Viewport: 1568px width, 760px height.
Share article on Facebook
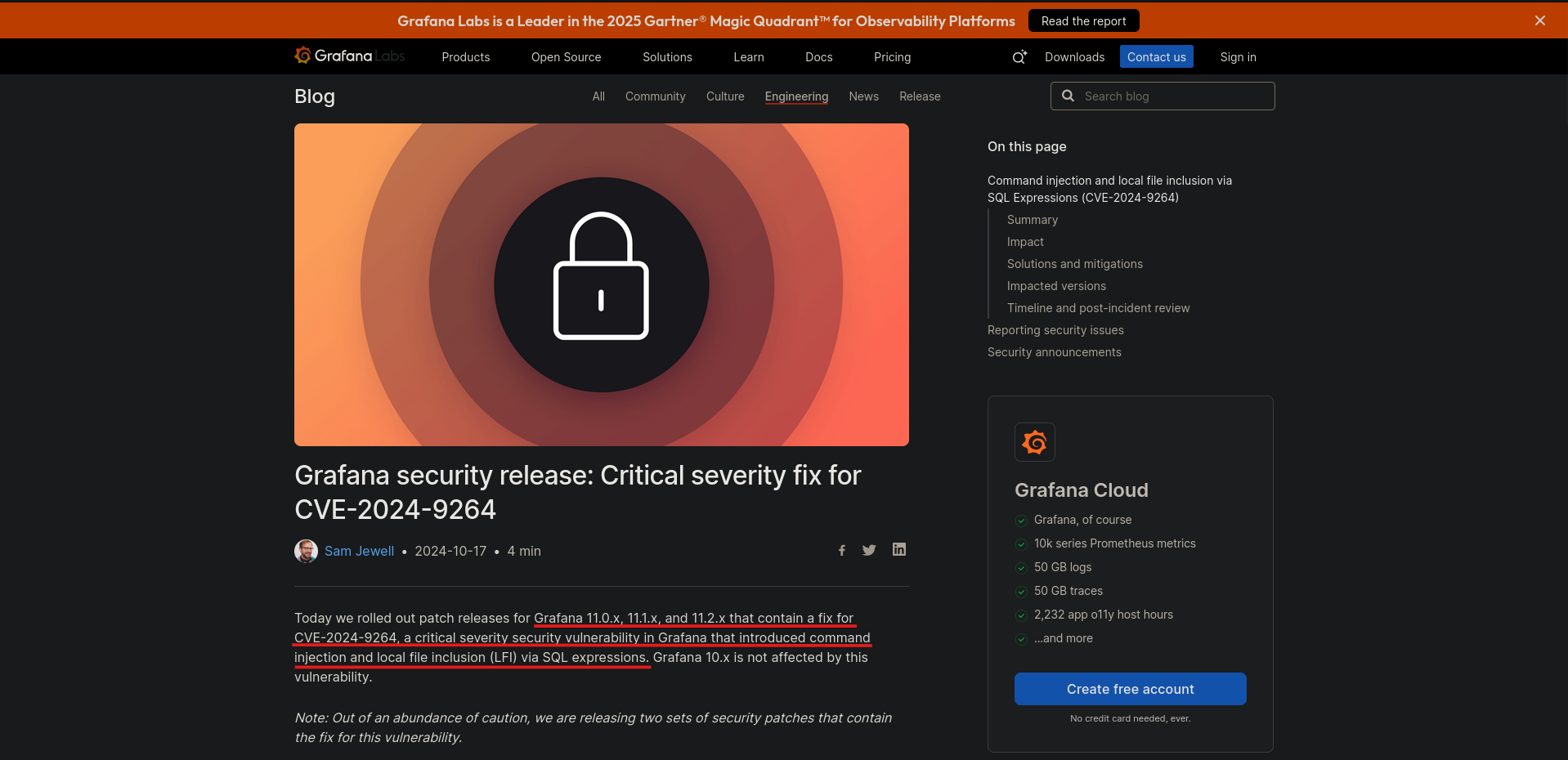point(842,551)
